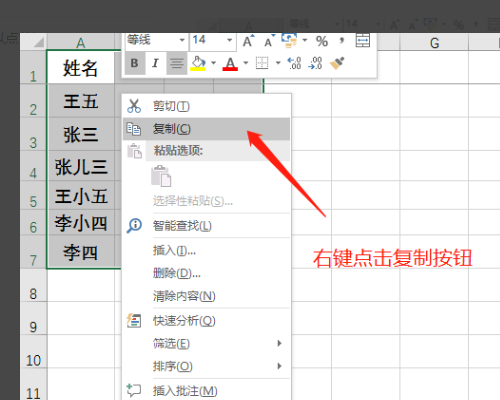500x400 pixels.
Task: Click the copy pages icon beside 复制
Action: 134,129
